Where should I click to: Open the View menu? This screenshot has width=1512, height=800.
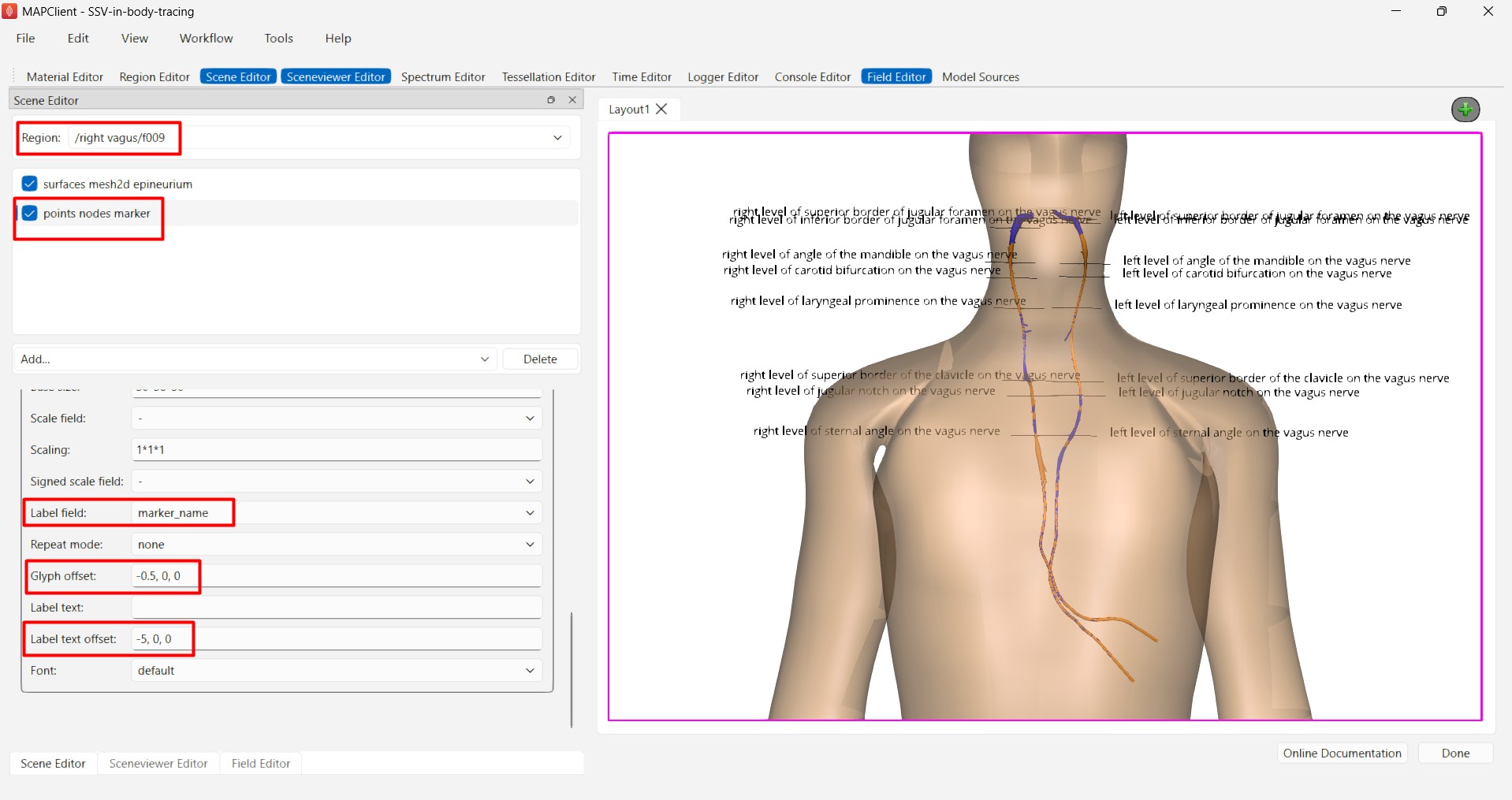coord(135,38)
